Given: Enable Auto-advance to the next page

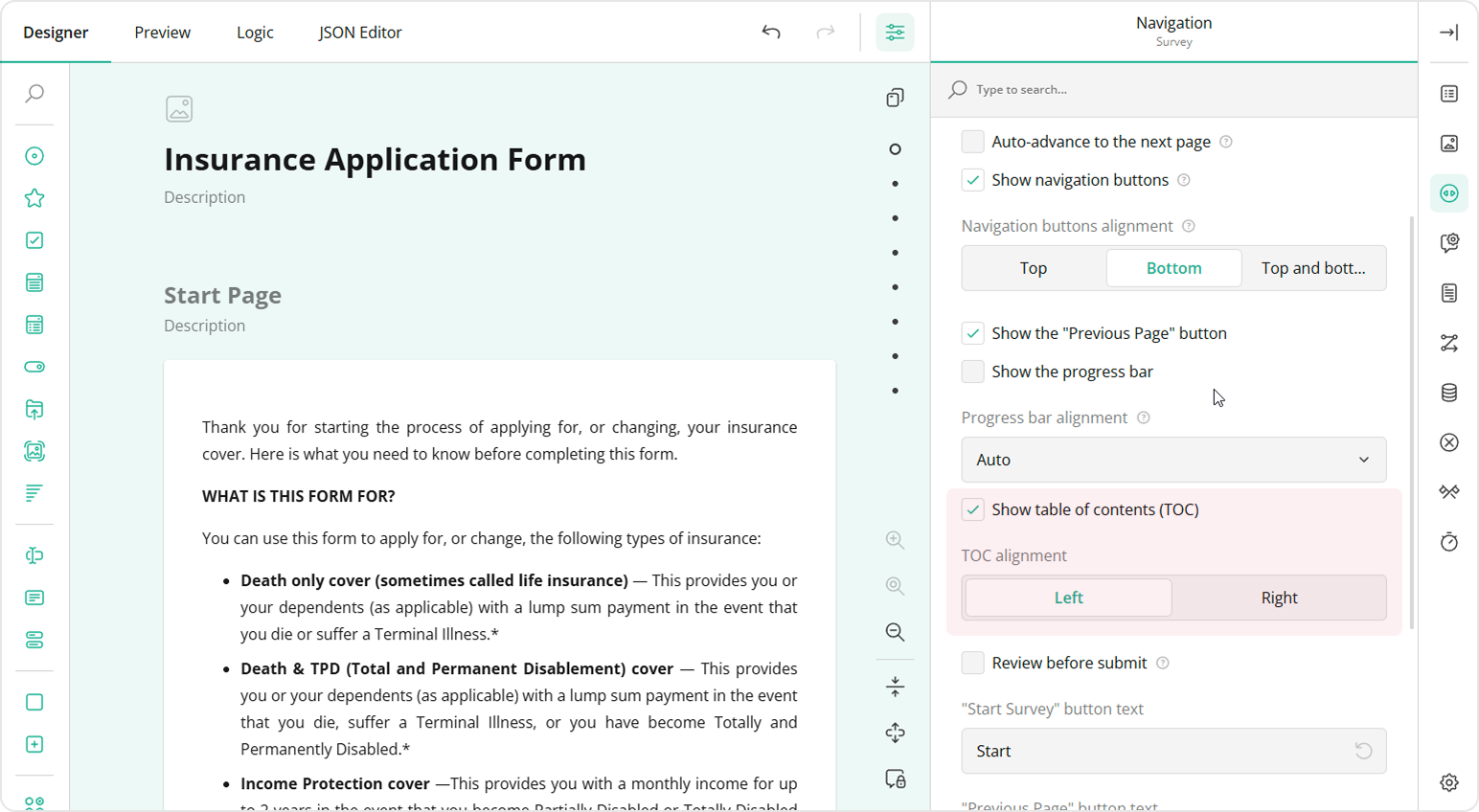Looking at the screenshot, I should (973, 142).
